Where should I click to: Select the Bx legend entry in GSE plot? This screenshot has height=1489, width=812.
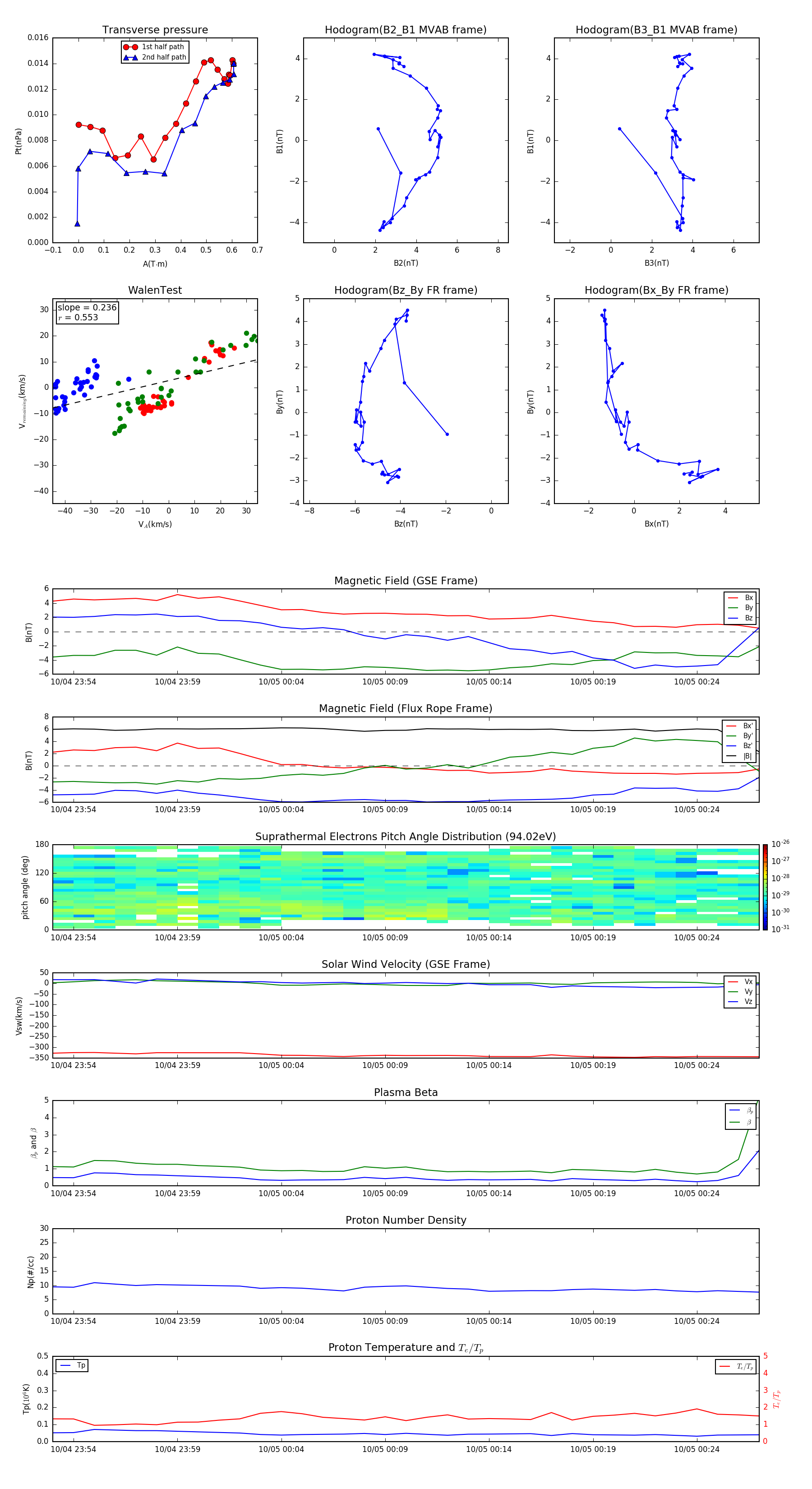click(740, 598)
